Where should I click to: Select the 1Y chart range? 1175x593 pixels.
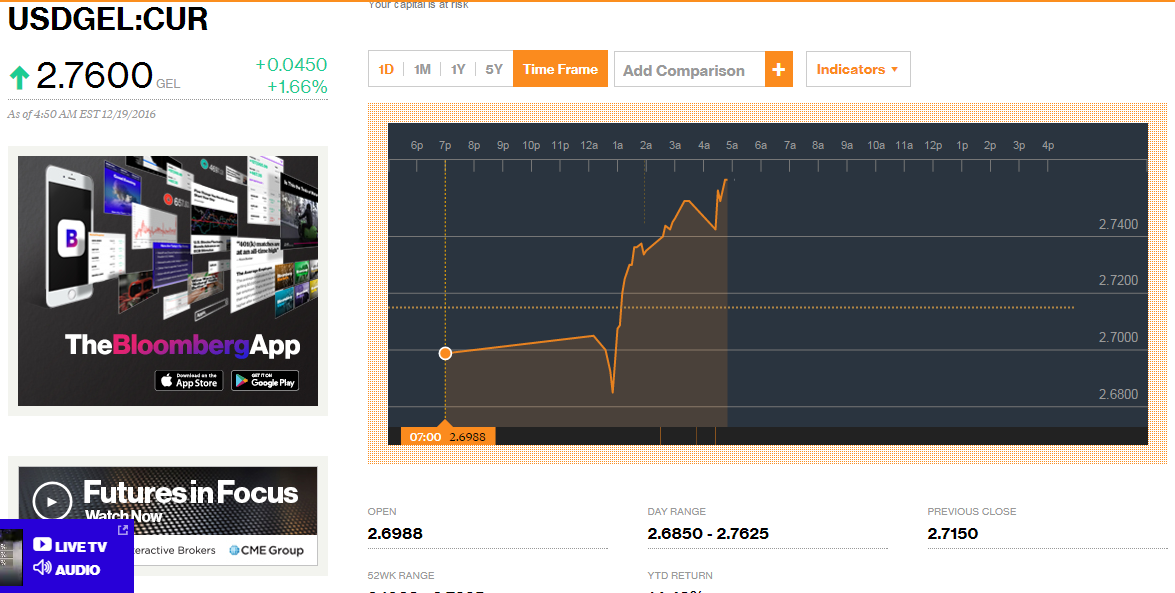(458, 70)
